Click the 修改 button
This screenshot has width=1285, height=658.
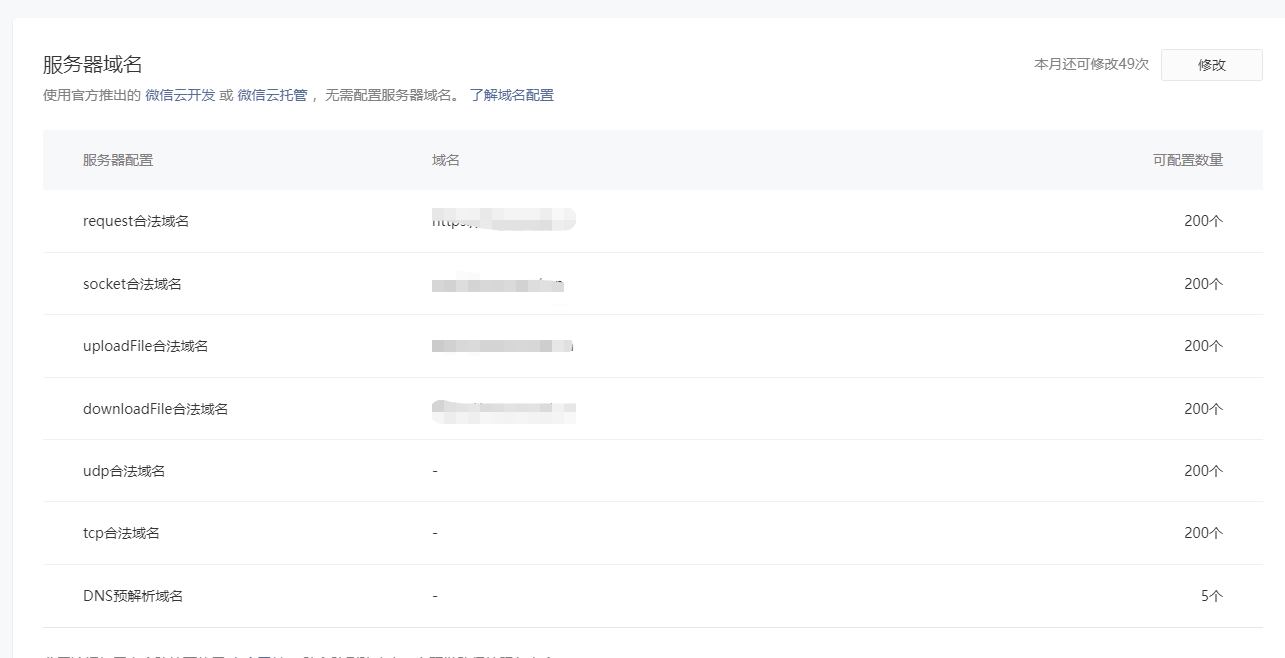[x=1211, y=65]
